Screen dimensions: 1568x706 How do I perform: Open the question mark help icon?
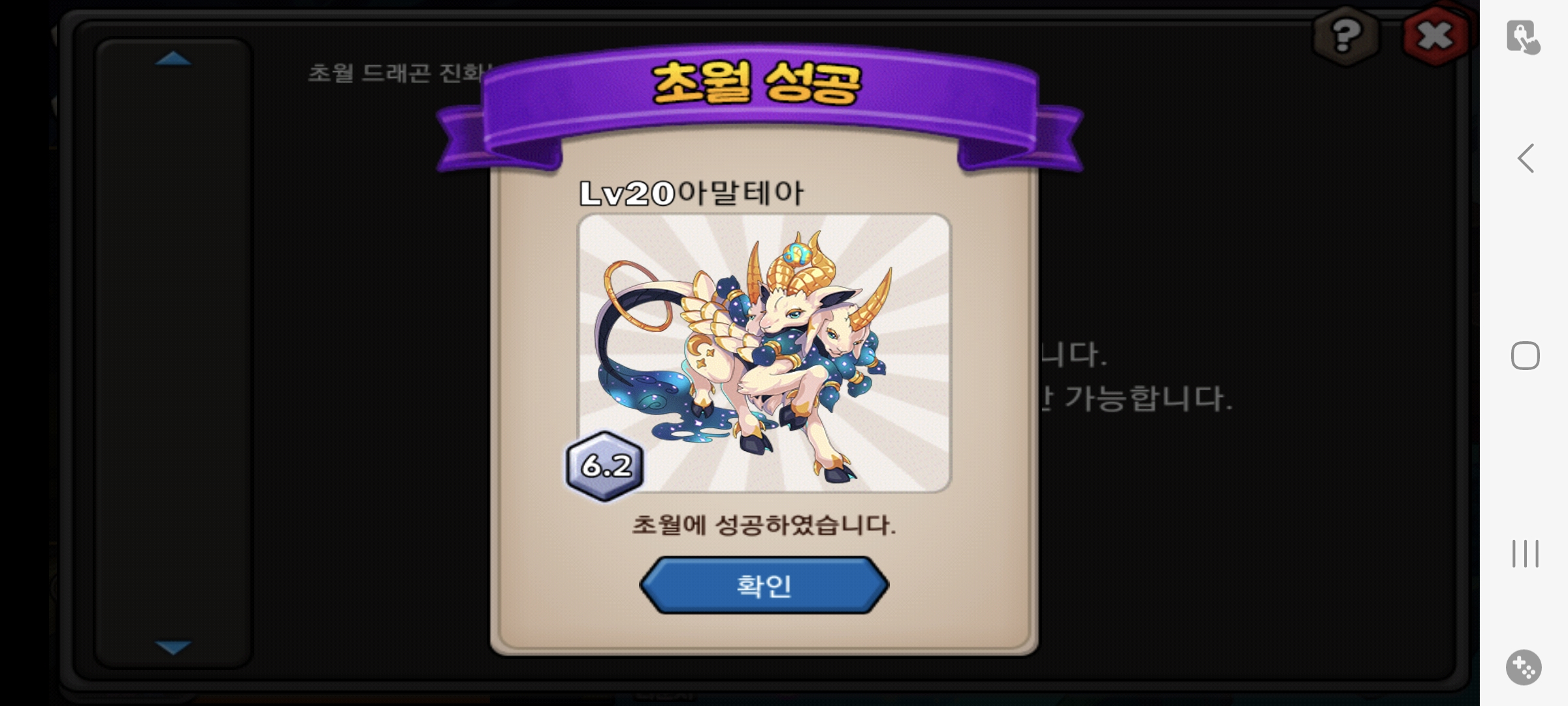(x=1346, y=35)
